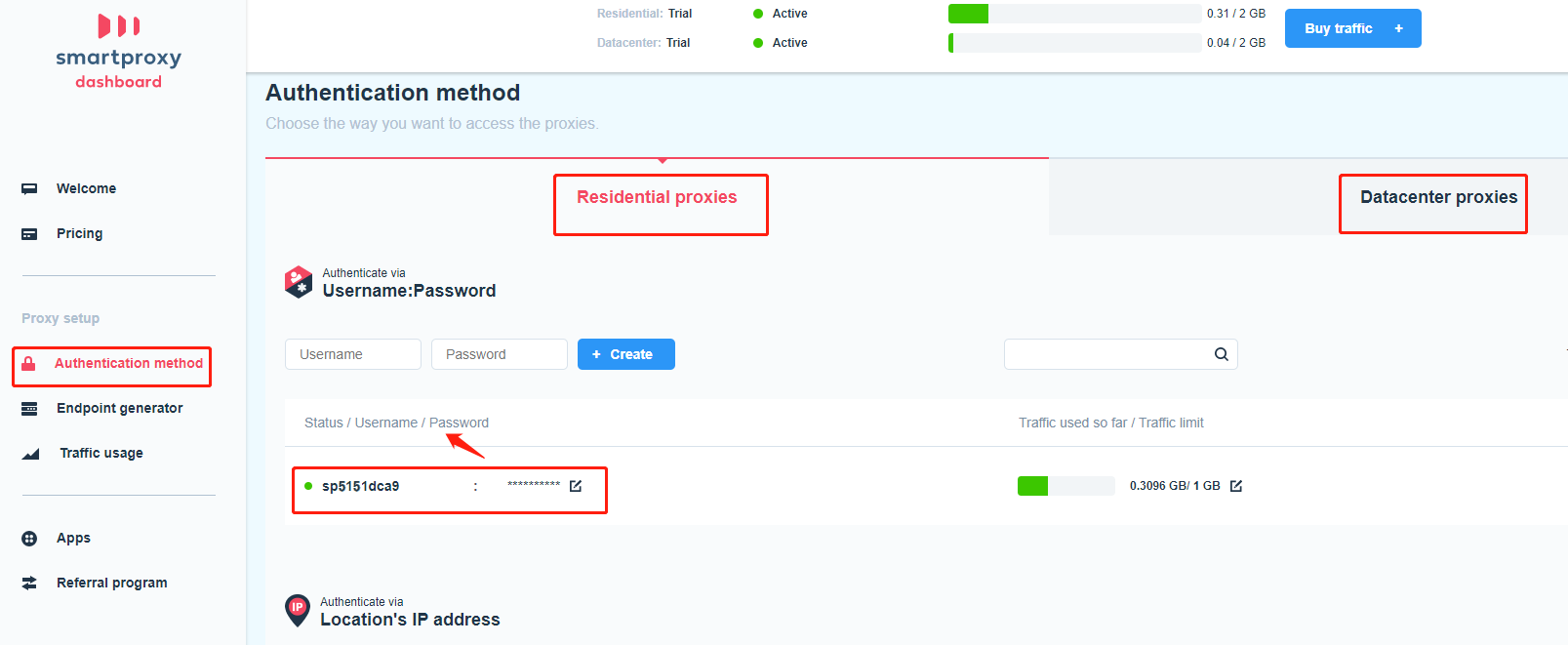Click the Location's IP address section title
Screen dimensions: 1568x645
pos(410,620)
